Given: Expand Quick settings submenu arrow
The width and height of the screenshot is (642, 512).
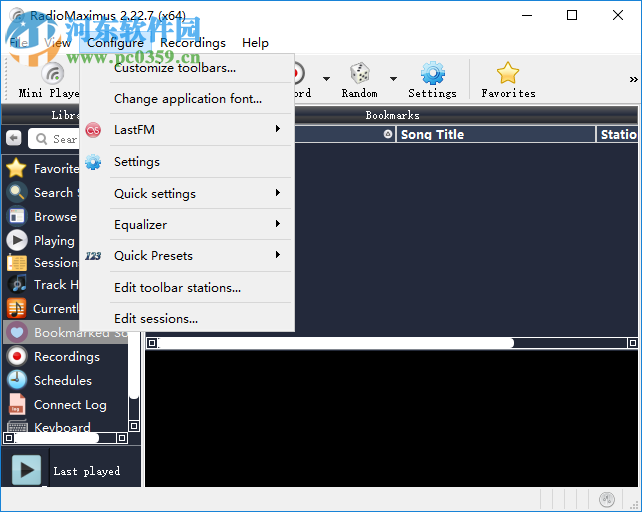Looking at the screenshot, I should click(x=278, y=193).
